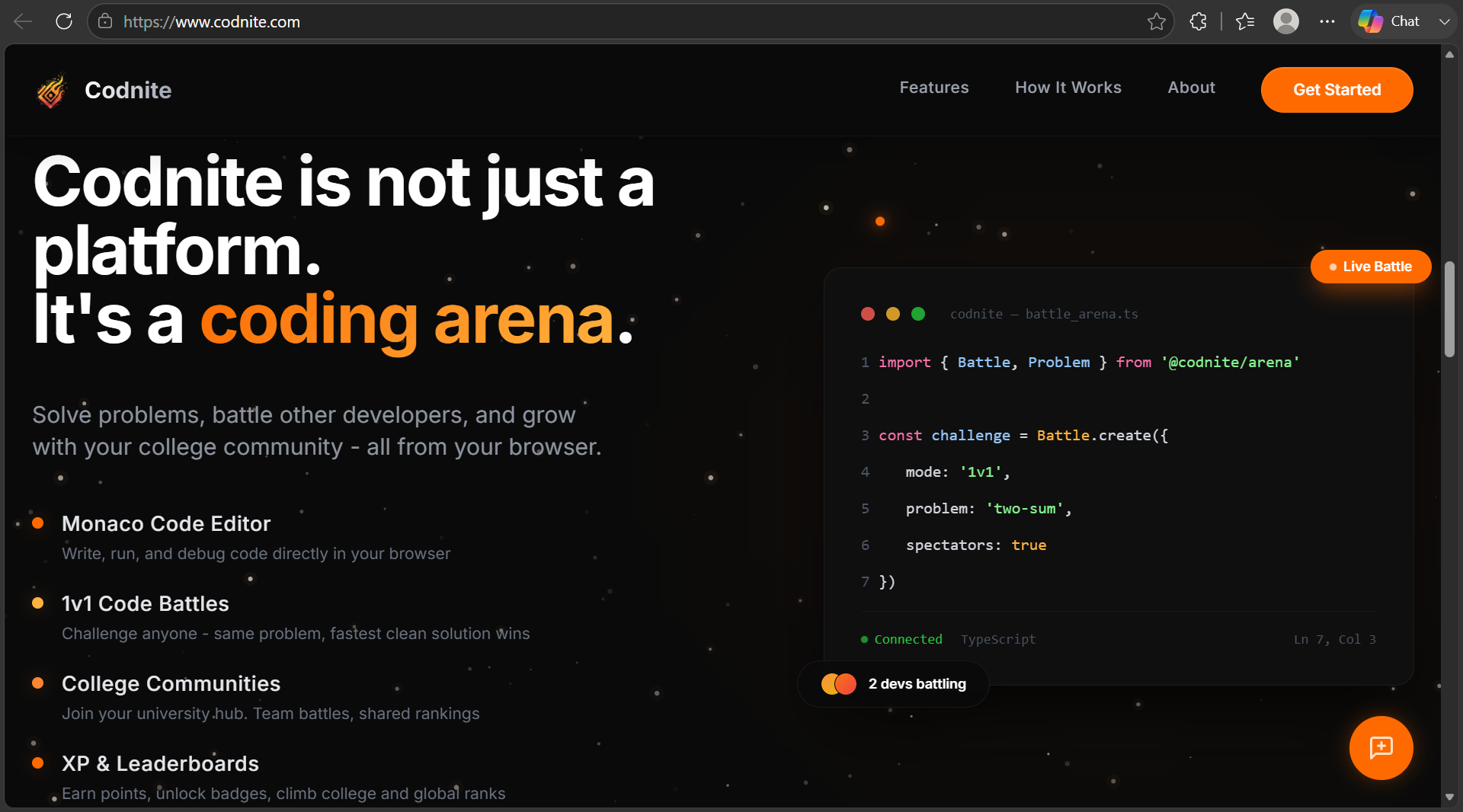Click the orange 'coding arena' headline text
The height and width of the screenshot is (812, 1463).
(407, 320)
